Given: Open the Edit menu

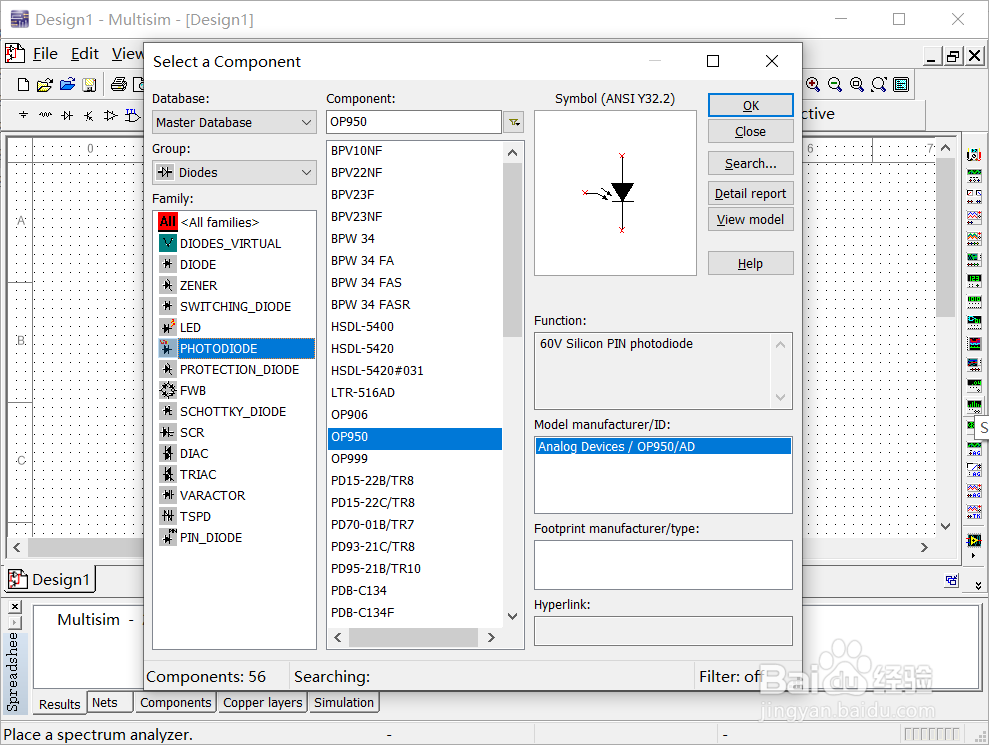Looking at the screenshot, I should [85, 54].
